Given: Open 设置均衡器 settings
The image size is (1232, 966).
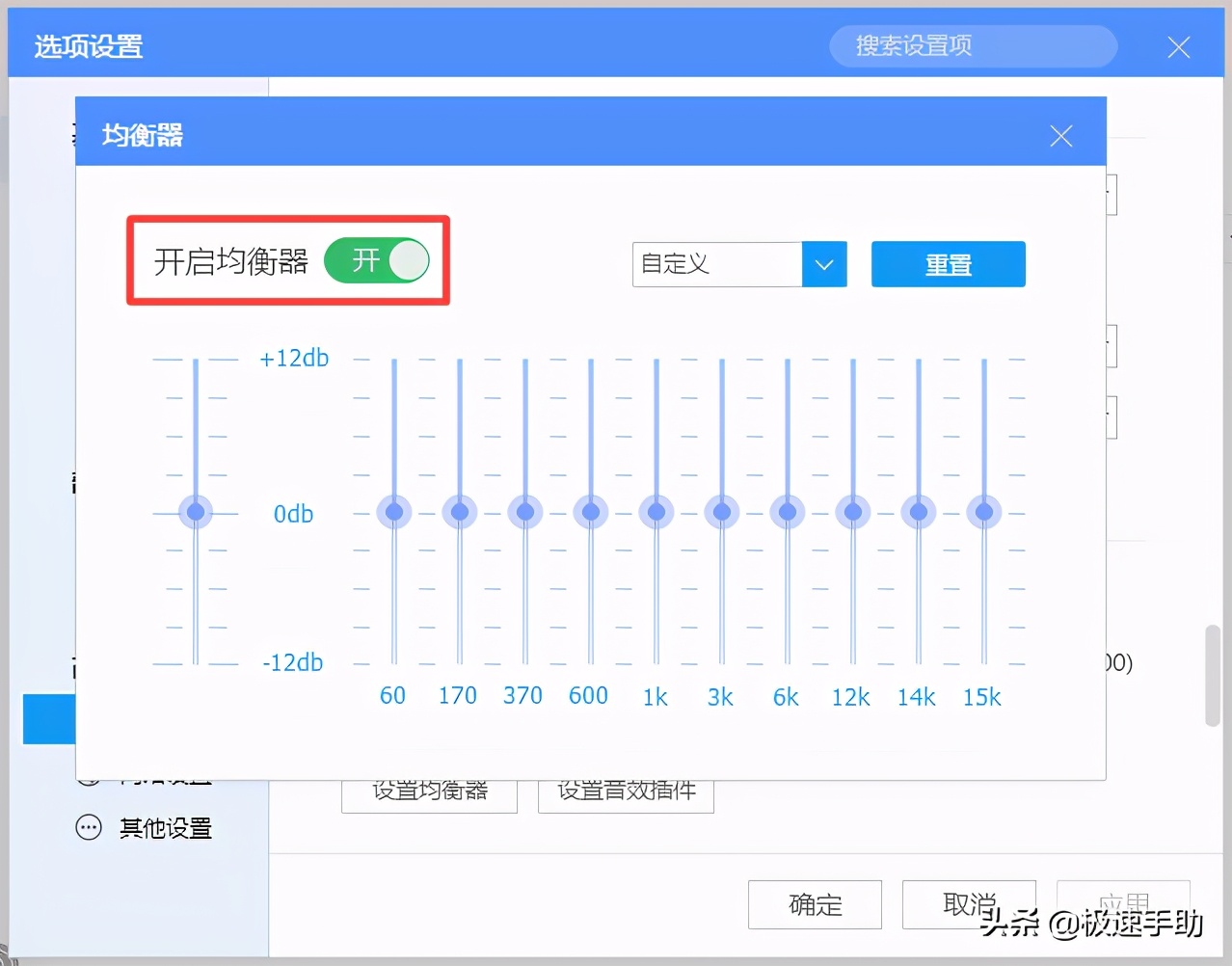Looking at the screenshot, I should (429, 791).
